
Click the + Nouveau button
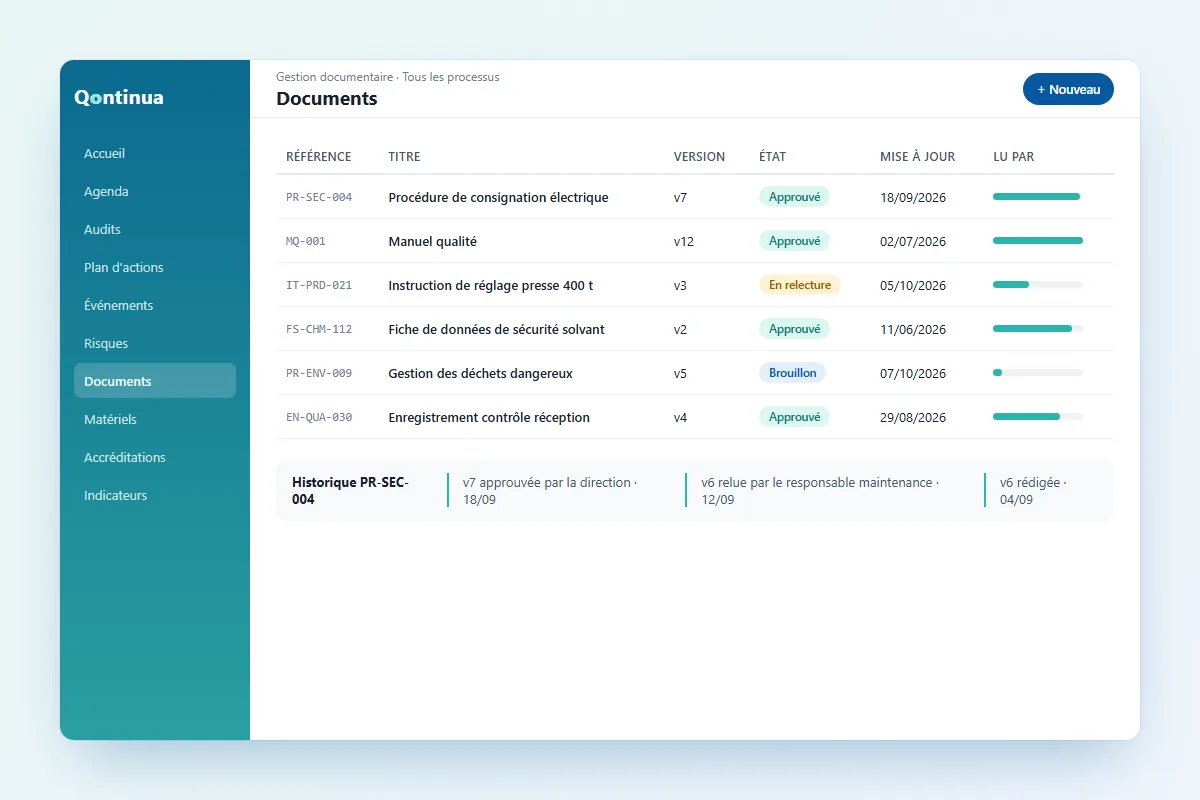click(1068, 89)
